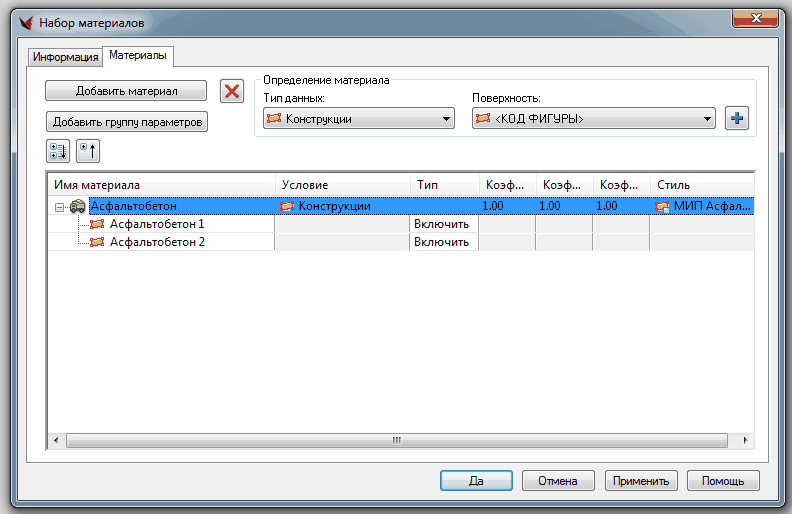The width and height of the screenshot is (792, 514).
Task: Click the expand all tree icon
Action: tap(57, 152)
